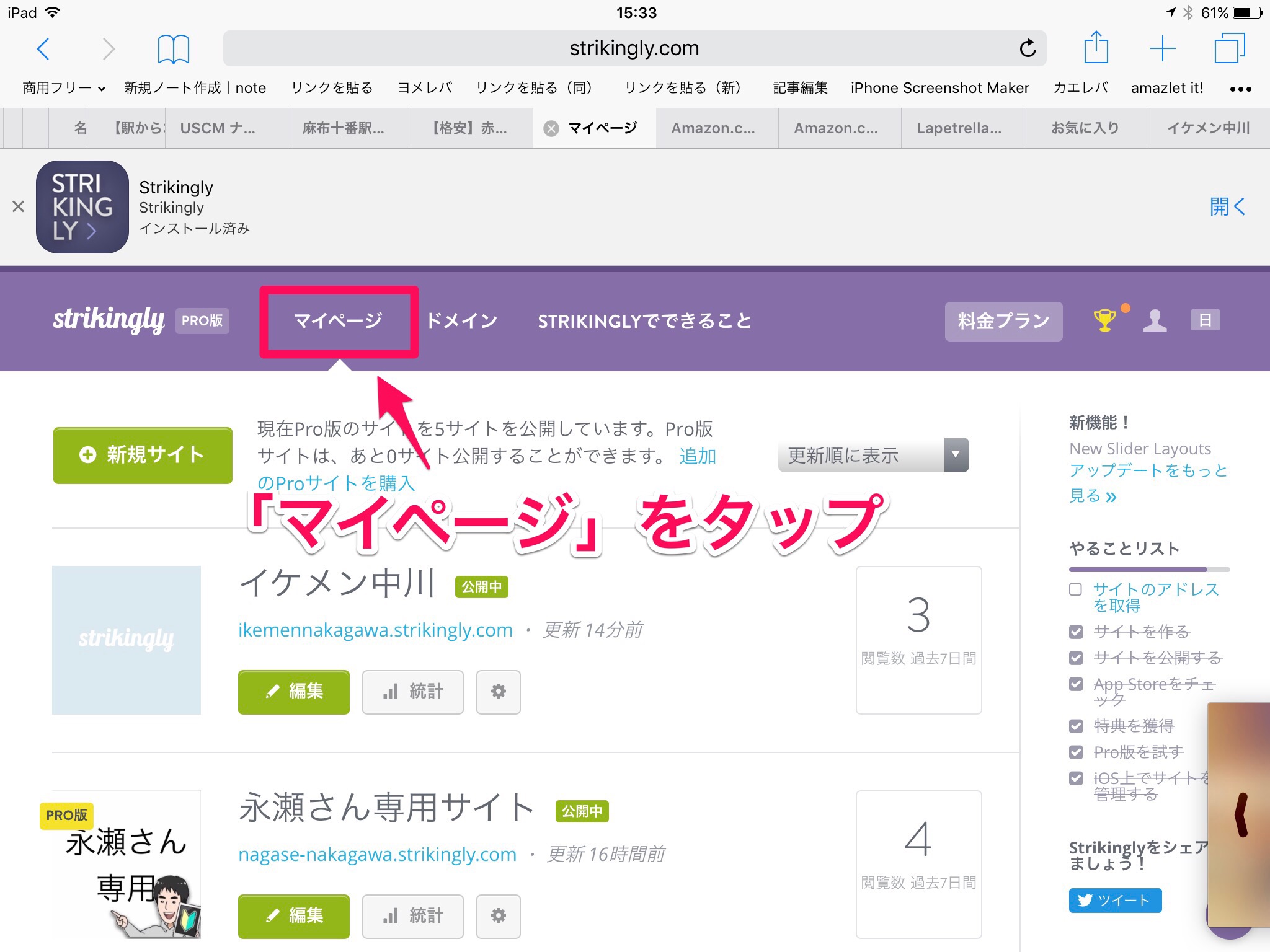Open the user account profile icon
Viewport: 1270px width, 952px height.
1155,320
